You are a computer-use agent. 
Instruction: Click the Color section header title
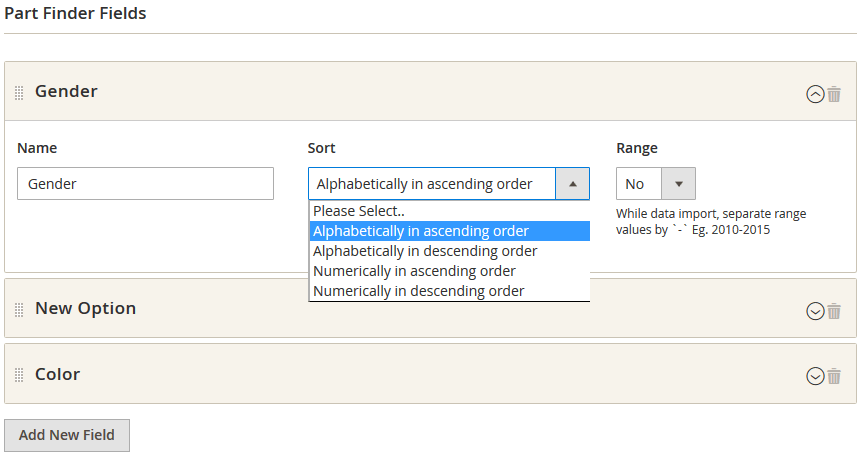(x=57, y=374)
